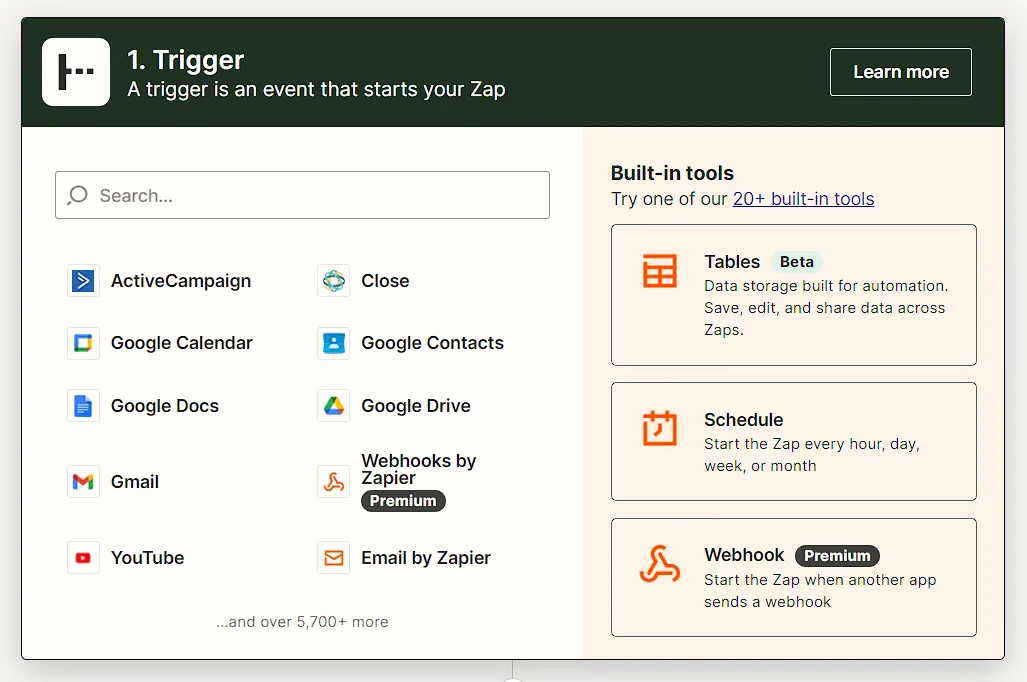Click the Beta badge next to Tables
The height and width of the screenshot is (682, 1027).
click(x=796, y=262)
